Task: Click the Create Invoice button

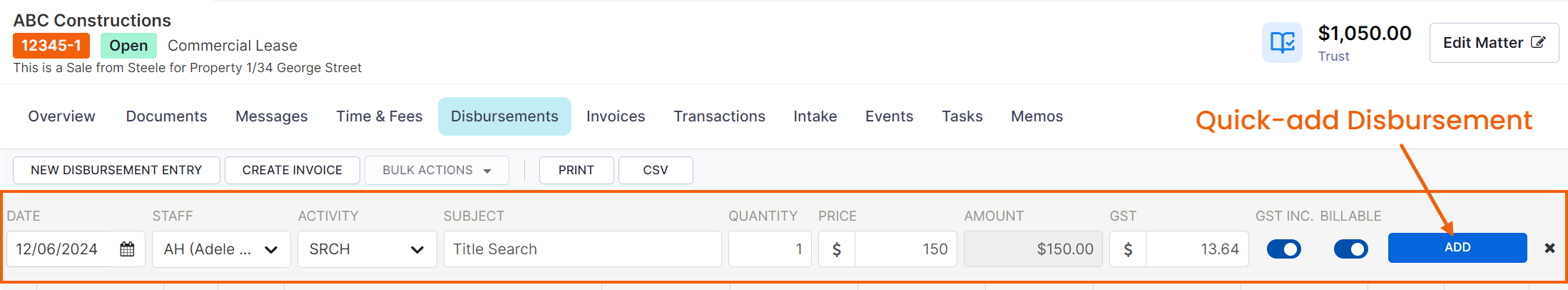Action: pos(292,170)
